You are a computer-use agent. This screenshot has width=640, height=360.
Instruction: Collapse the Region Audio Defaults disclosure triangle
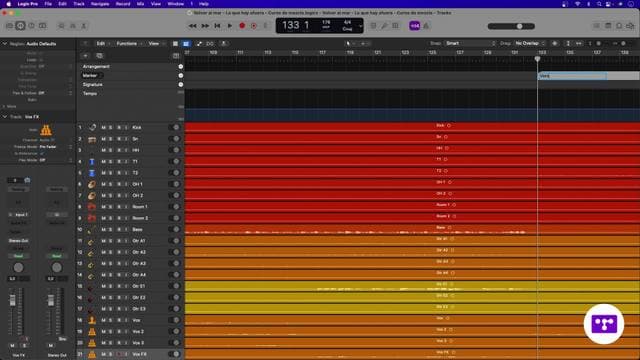click(4, 44)
